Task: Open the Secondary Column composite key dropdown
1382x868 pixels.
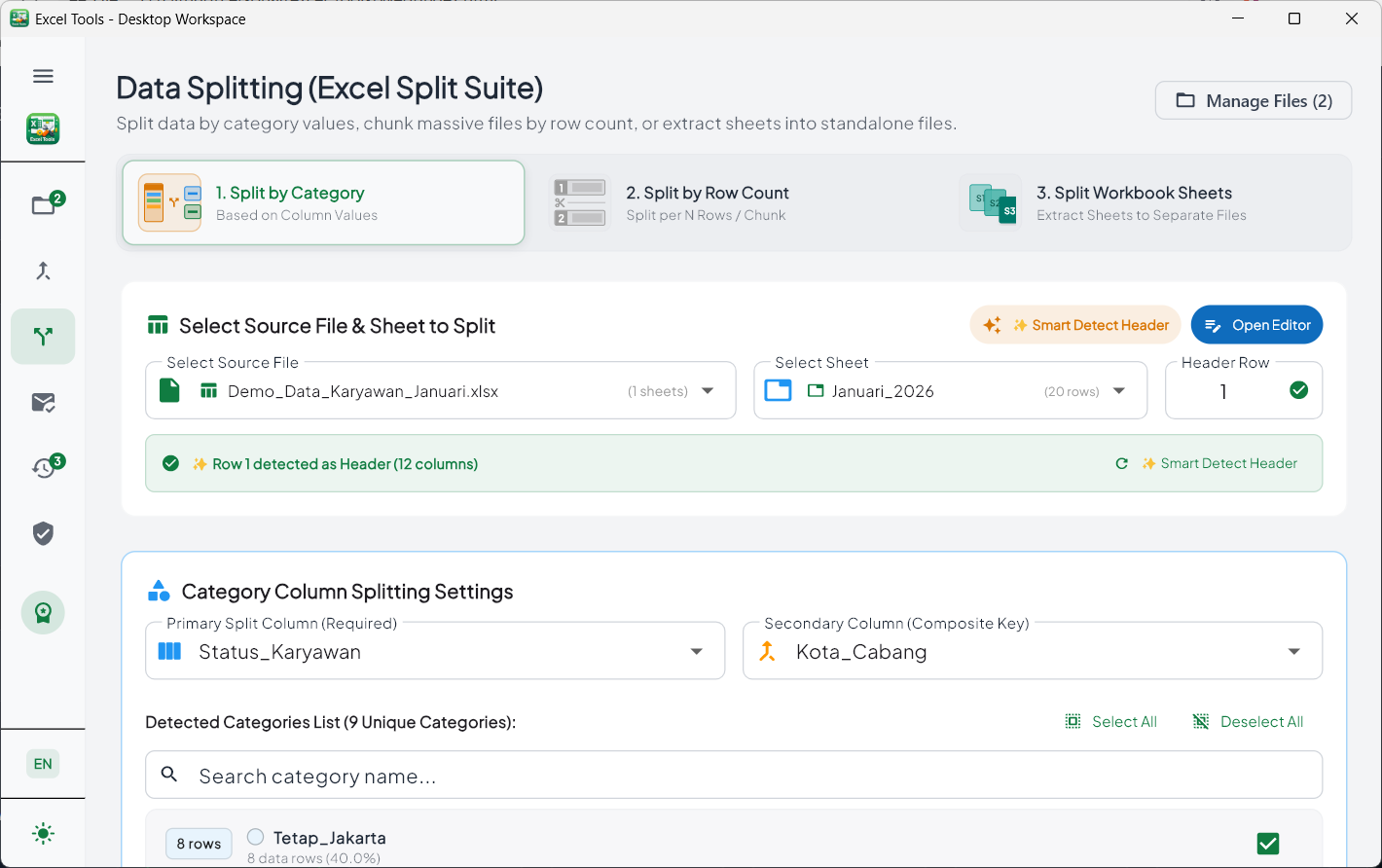Action: point(1033,651)
